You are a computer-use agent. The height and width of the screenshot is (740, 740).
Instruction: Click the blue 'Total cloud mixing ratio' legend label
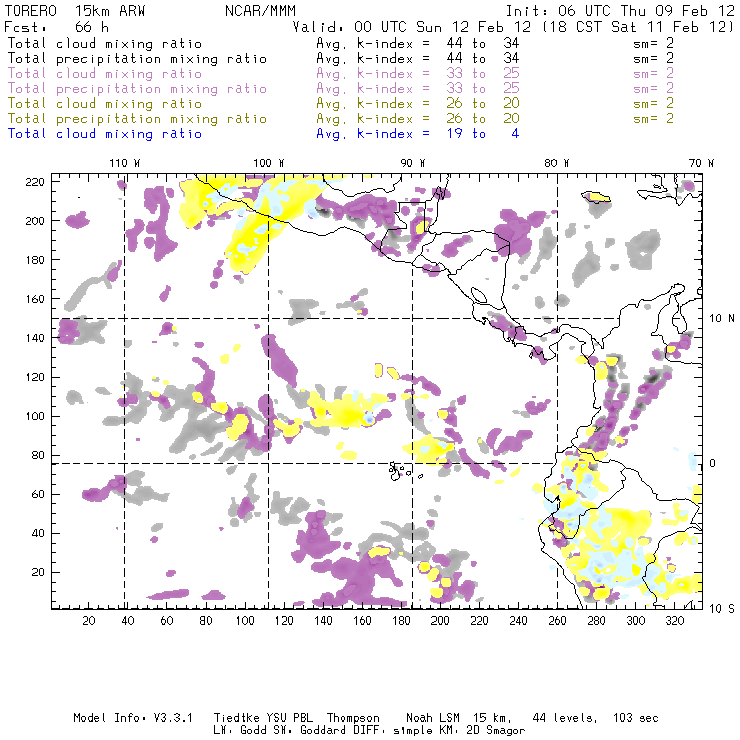pos(105,134)
